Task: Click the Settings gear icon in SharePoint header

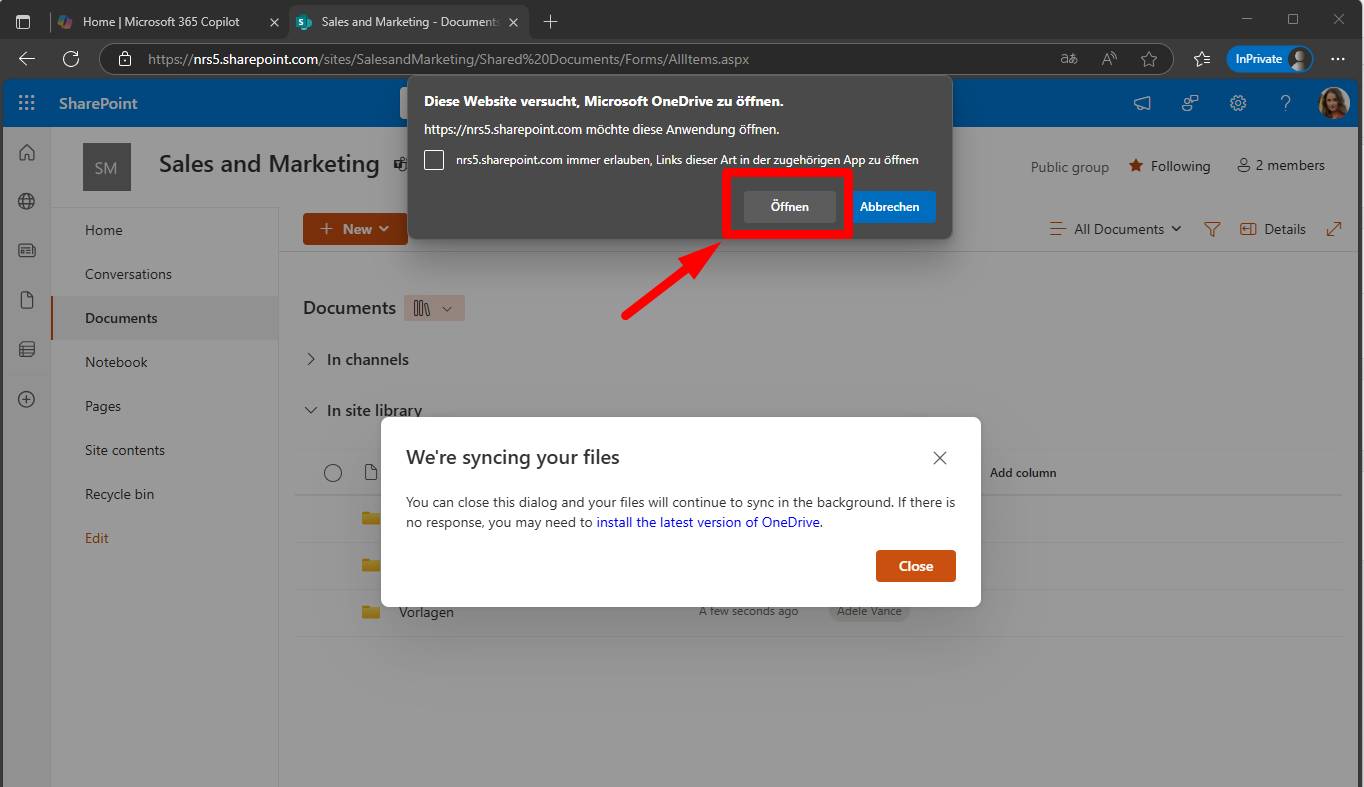Action: click(x=1238, y=103)
